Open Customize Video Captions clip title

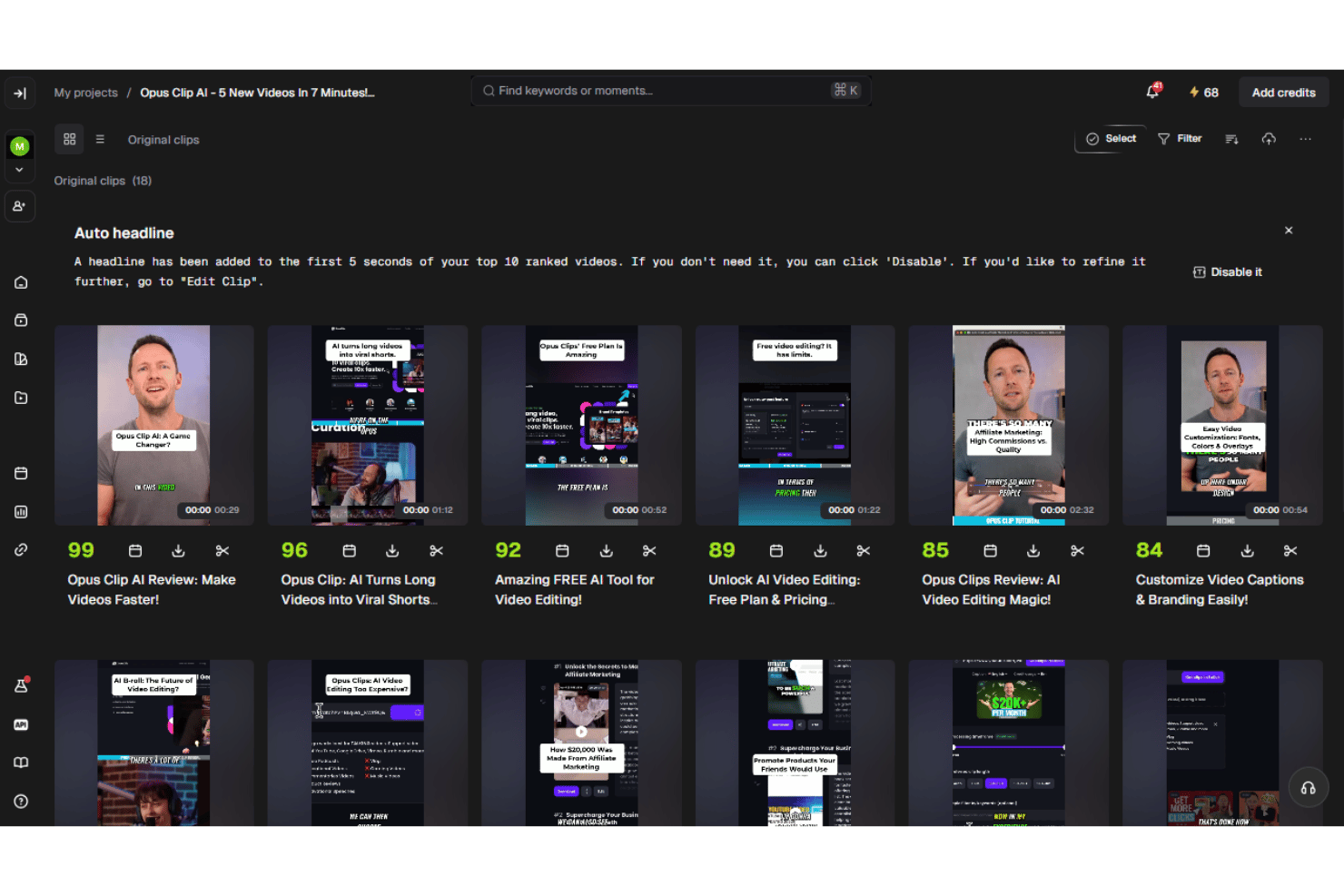click(x=1220, y=589)
